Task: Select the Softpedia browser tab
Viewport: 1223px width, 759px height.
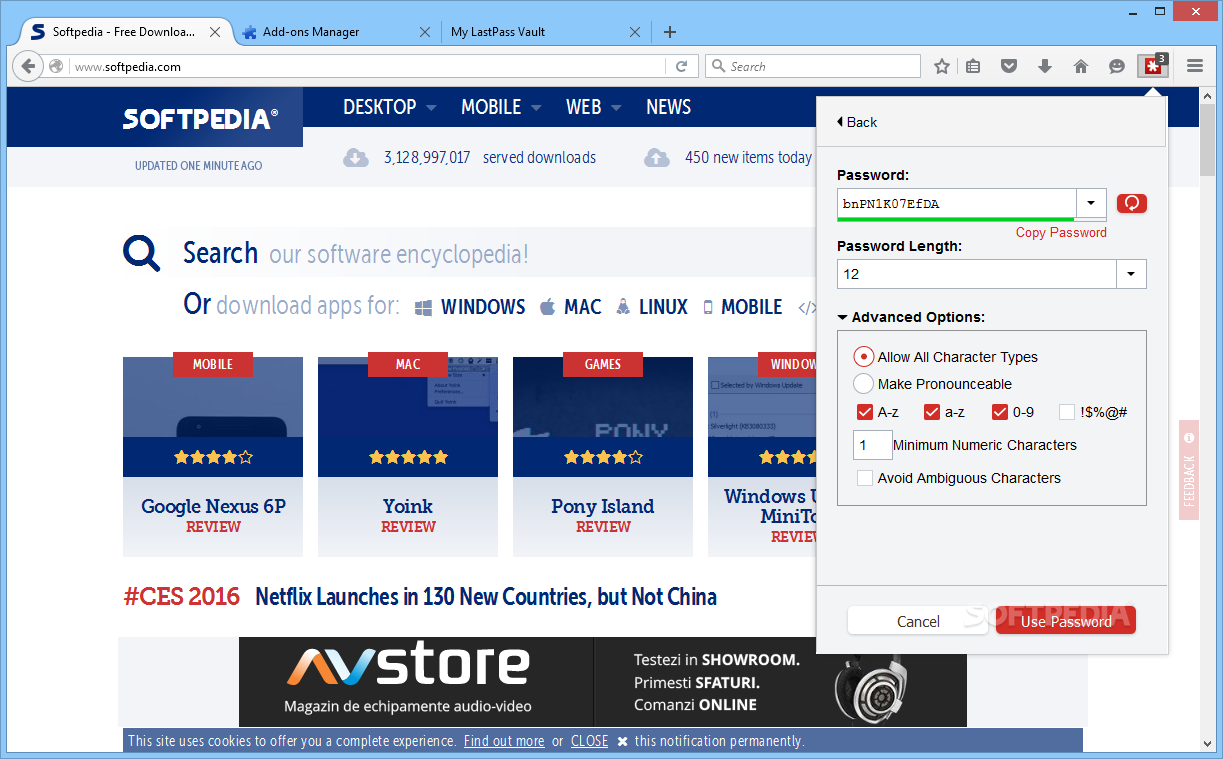Action: coord(125,32)
